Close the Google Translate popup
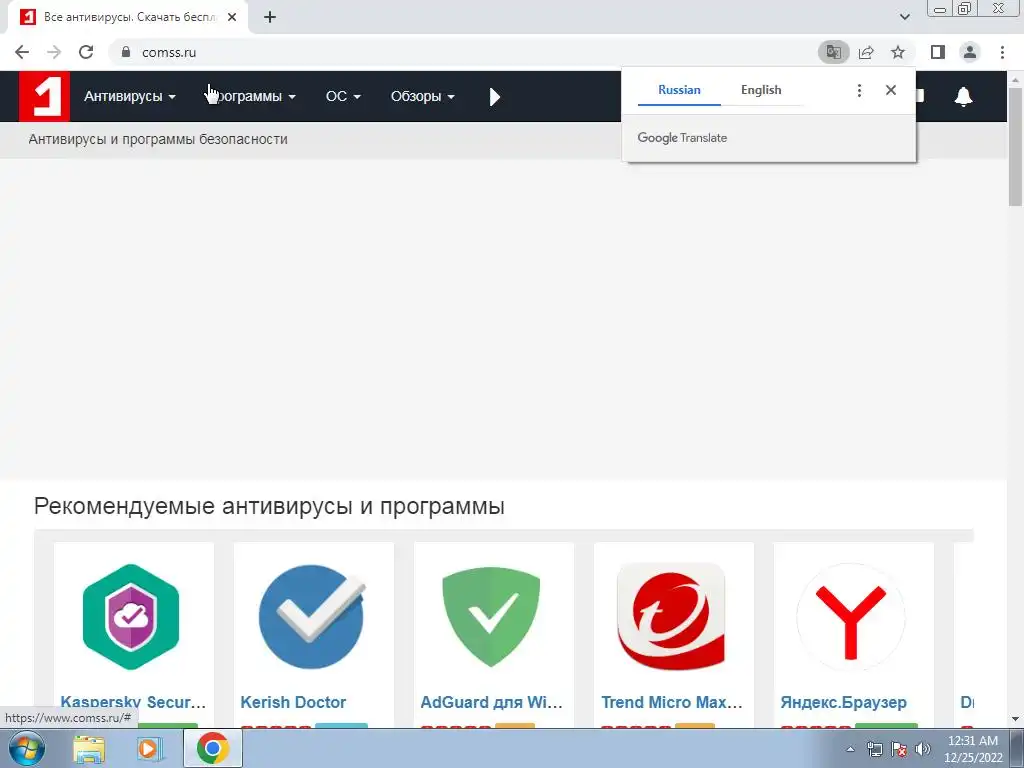 [891, 90]
